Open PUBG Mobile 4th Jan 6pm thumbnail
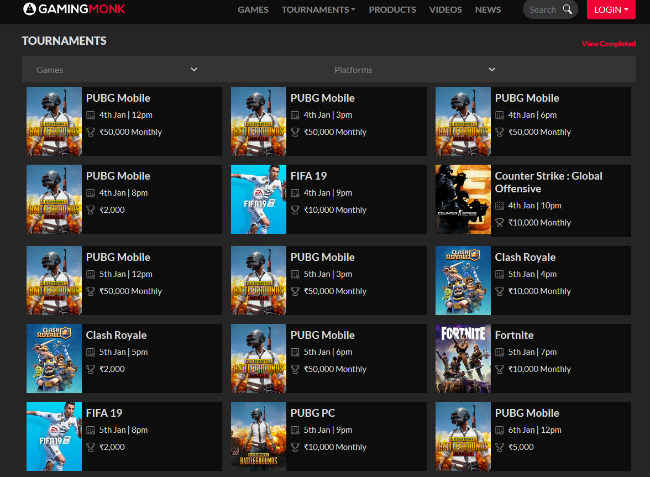The height and width of the screenshot is (477, 650). [x=463, y=121]
